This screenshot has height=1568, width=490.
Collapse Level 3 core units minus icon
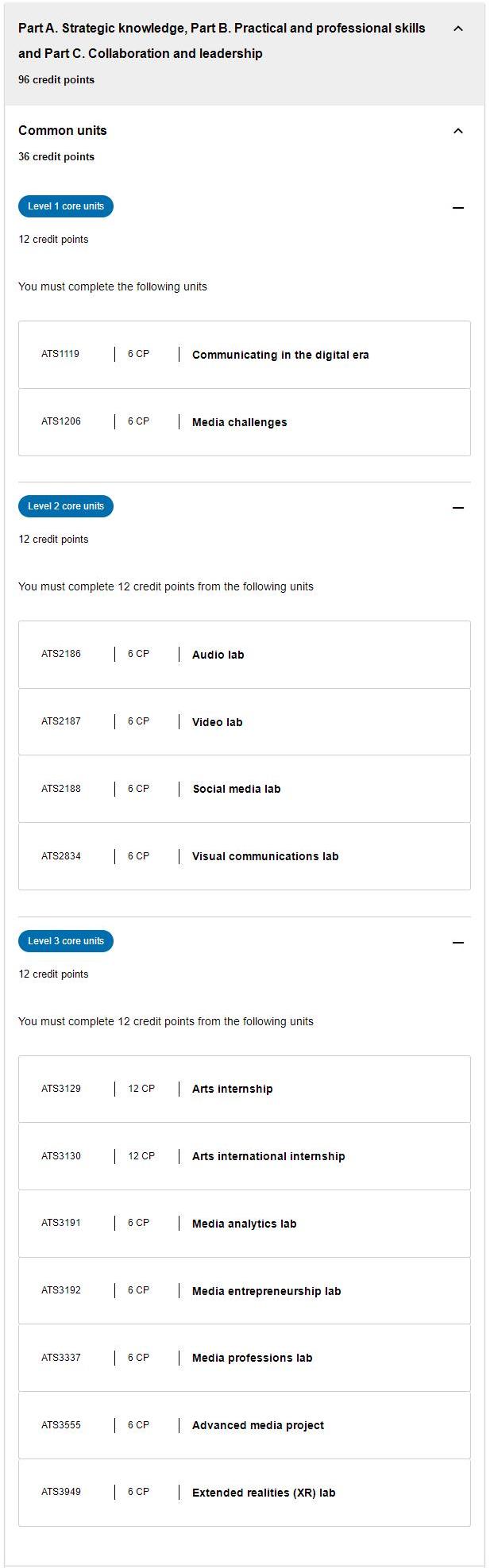pos(457,943)
